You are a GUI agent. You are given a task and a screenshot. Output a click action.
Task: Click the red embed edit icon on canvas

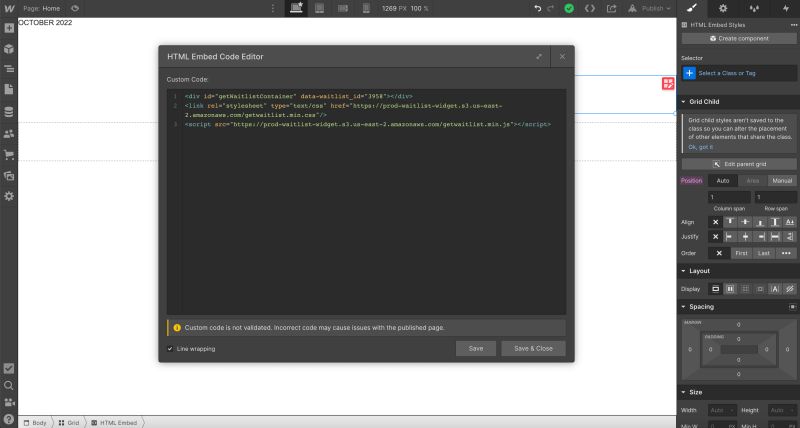[668, 84]
